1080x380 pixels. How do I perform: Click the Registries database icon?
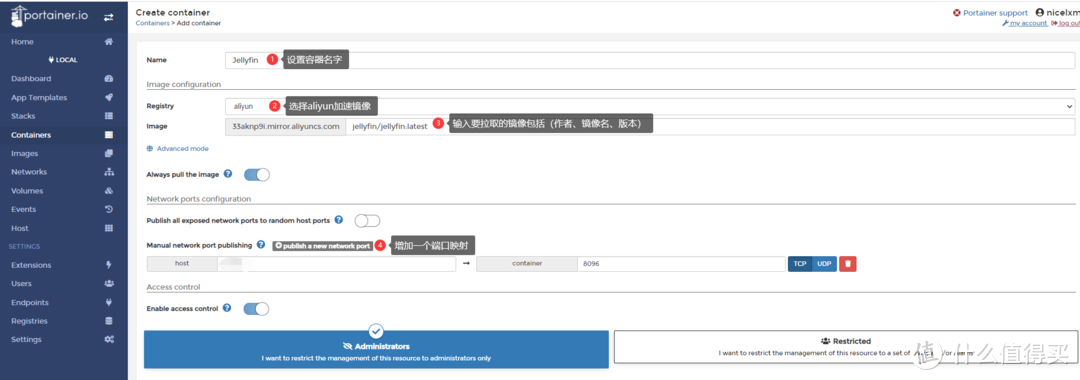click(109, 321)
